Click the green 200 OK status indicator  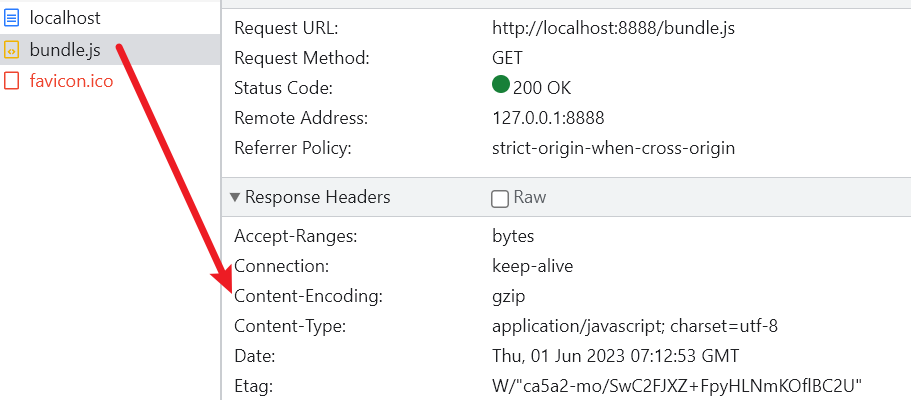[500, 85]
